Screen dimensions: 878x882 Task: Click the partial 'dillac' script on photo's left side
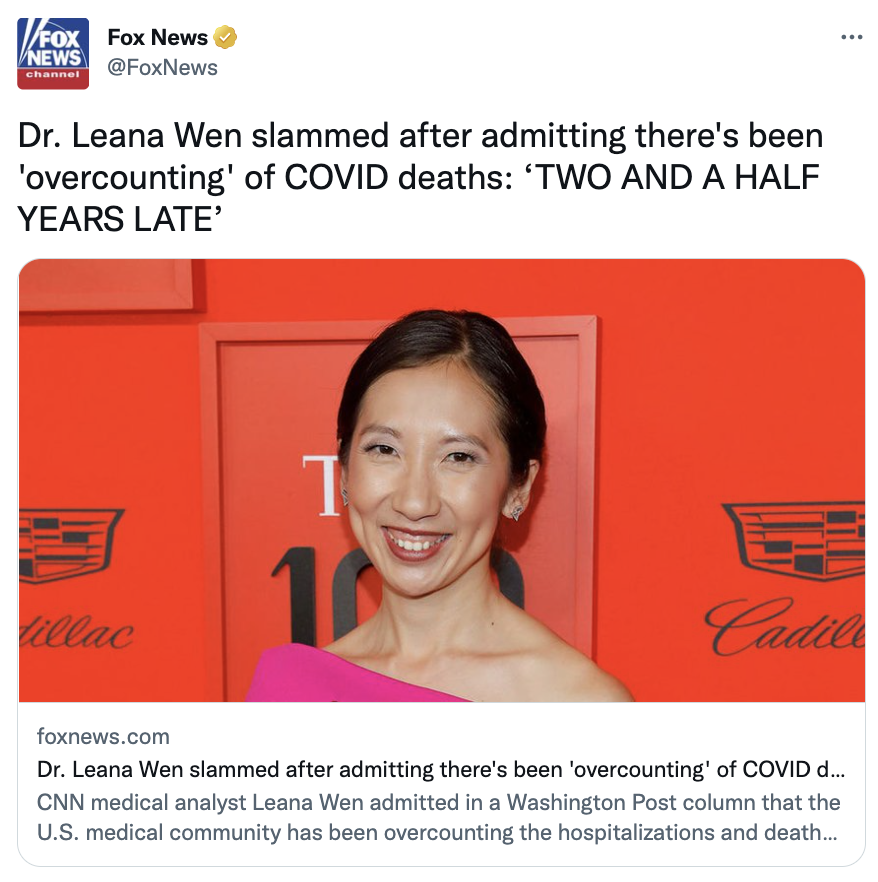[x=76, y=634]
